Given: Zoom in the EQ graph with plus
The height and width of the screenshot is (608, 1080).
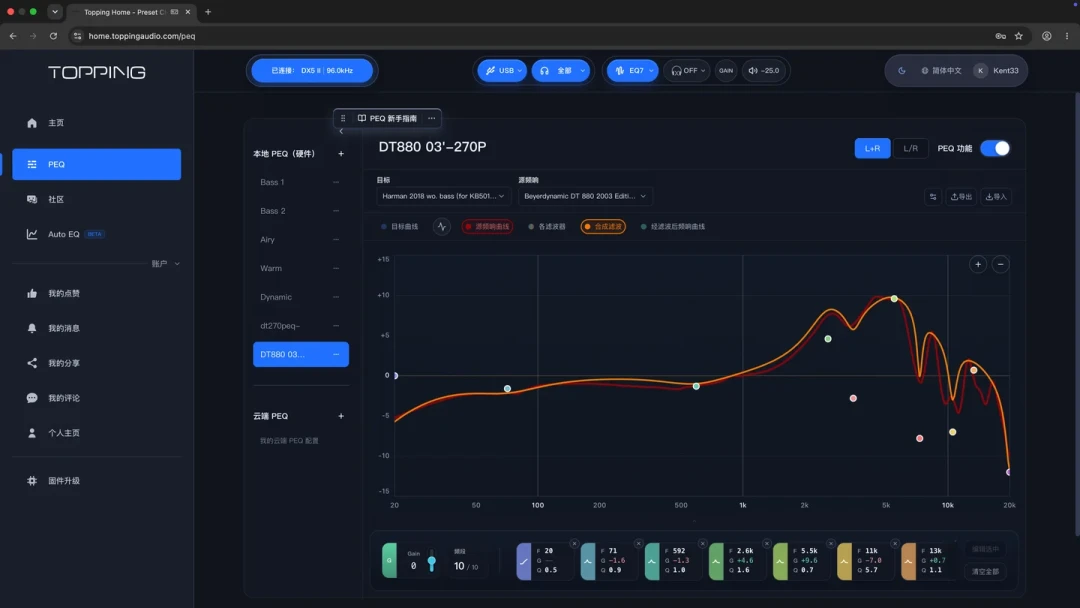Looking at the screenshot, I should 978,264.
